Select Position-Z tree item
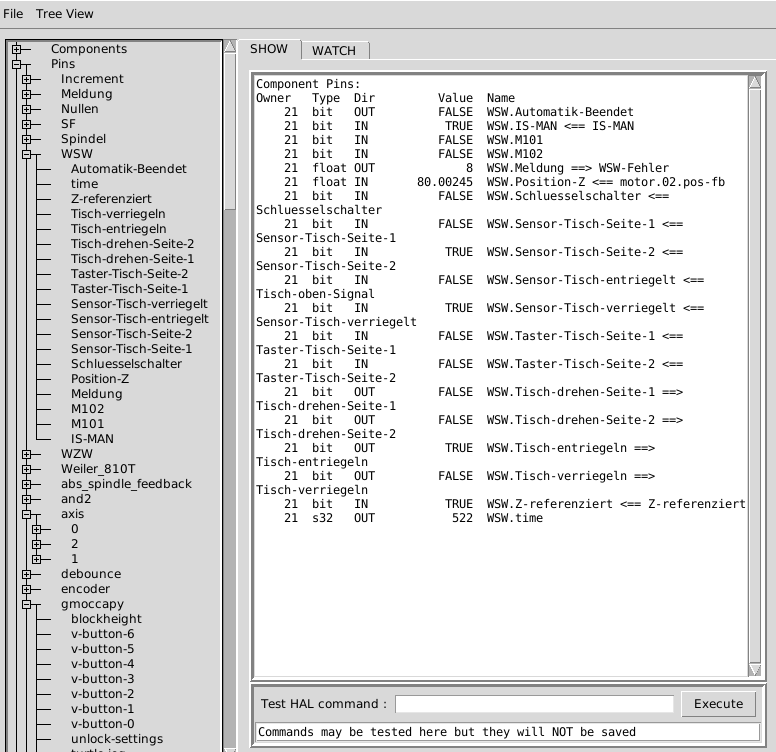The width and height of the screenshot is (776, 752). click(100, 379)
